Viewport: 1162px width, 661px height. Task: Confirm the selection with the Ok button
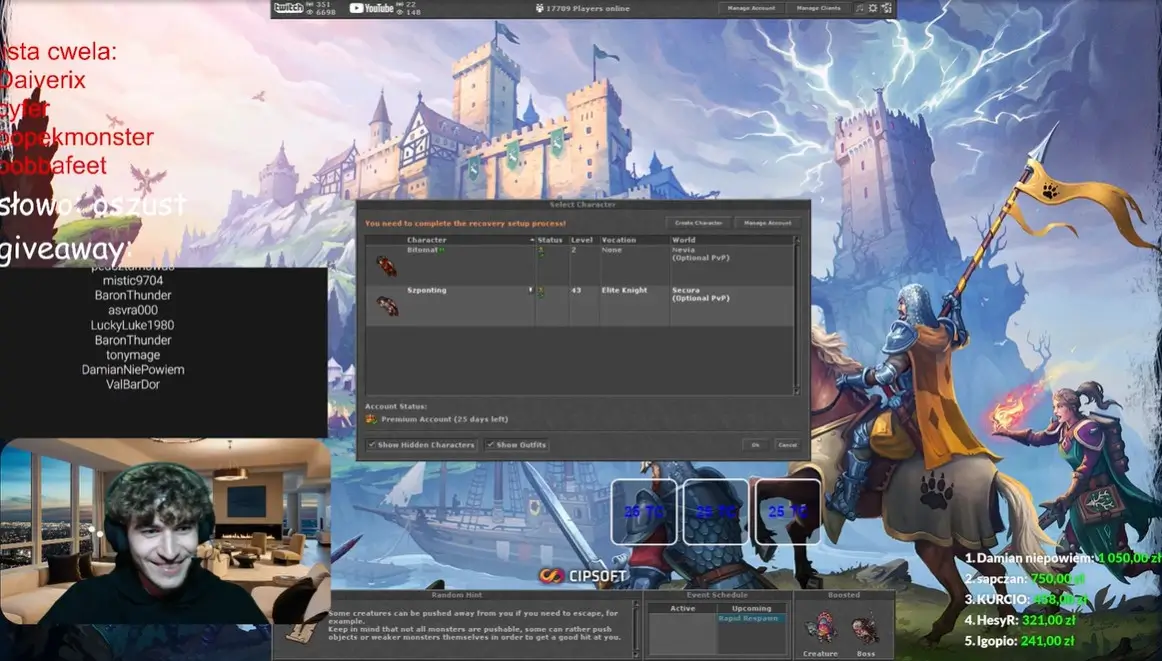point(755,445)
